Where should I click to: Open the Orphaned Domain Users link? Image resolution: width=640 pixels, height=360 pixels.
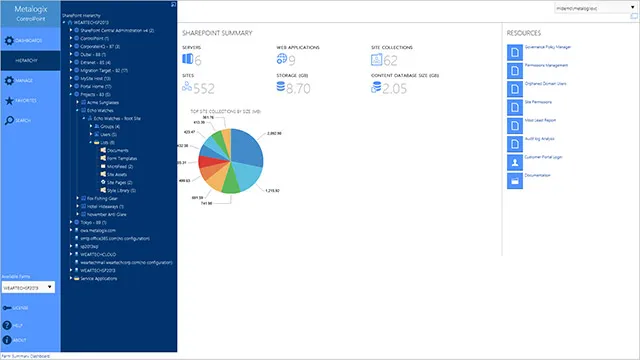click(545, 84)
